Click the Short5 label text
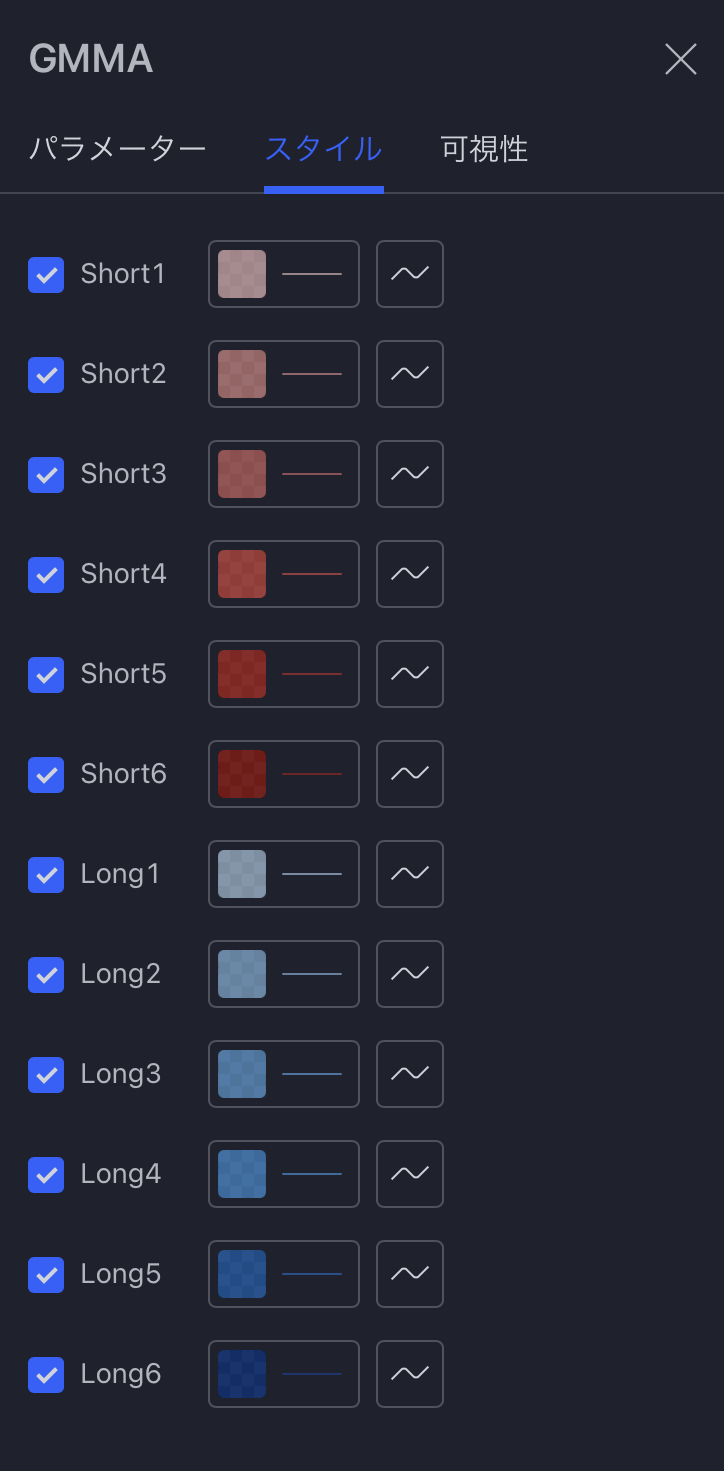Viewport: 724px width, 1471px height. click(123, 674)
